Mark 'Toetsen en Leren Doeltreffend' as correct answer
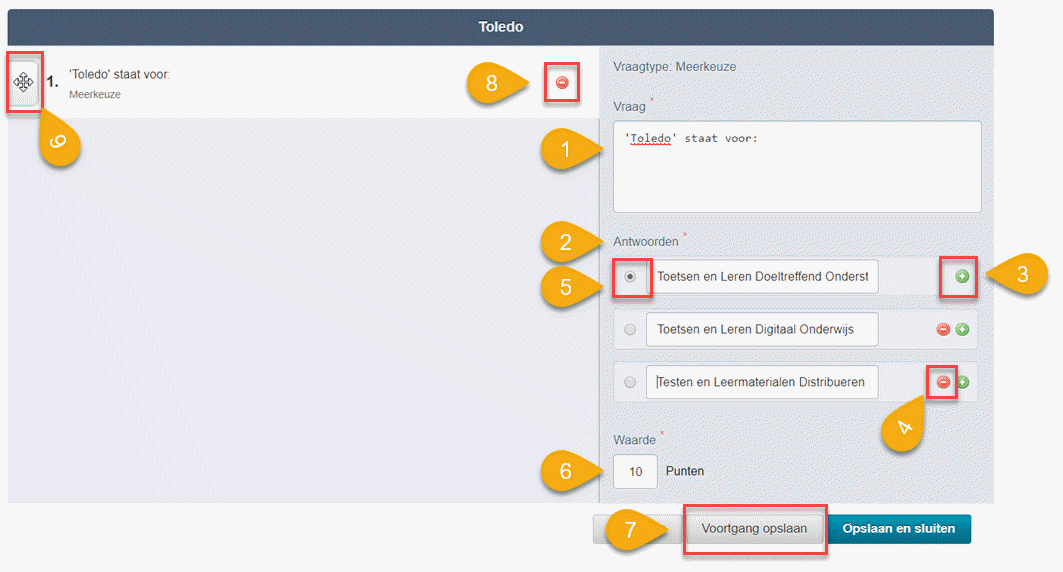The height and width of the screenshot is (572, 1063). [x=630, y=277]
